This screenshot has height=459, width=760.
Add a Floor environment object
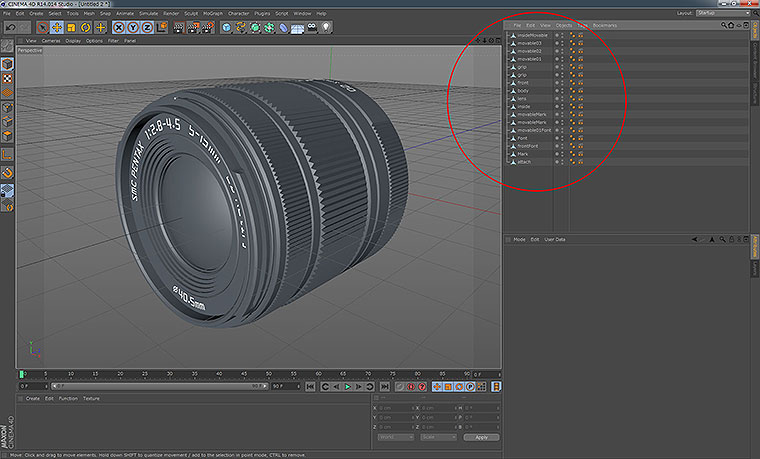click(x=297, y=28)
